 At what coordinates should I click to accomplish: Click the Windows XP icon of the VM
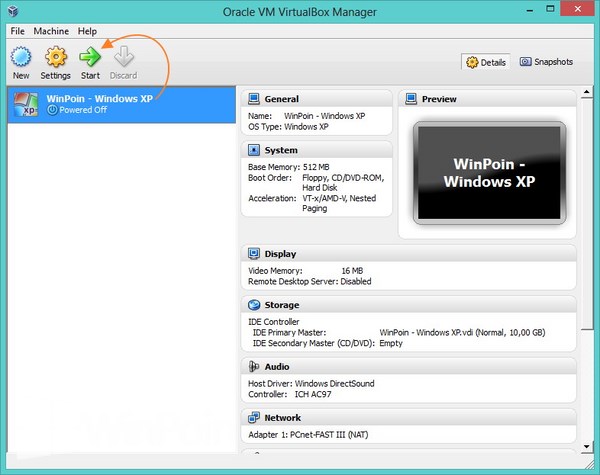click(26, 104)
